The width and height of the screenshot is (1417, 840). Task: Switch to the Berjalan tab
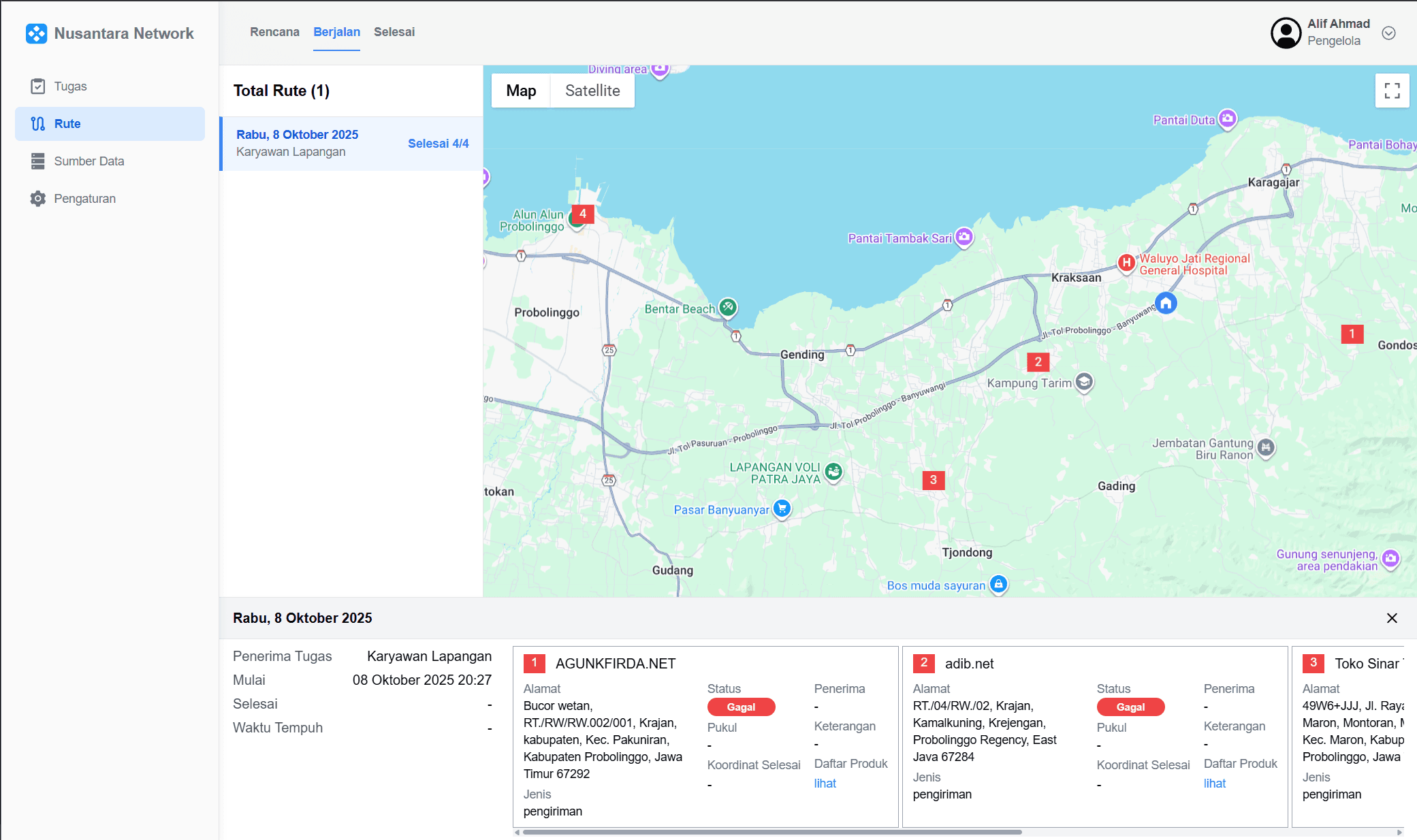pos(336,32)
